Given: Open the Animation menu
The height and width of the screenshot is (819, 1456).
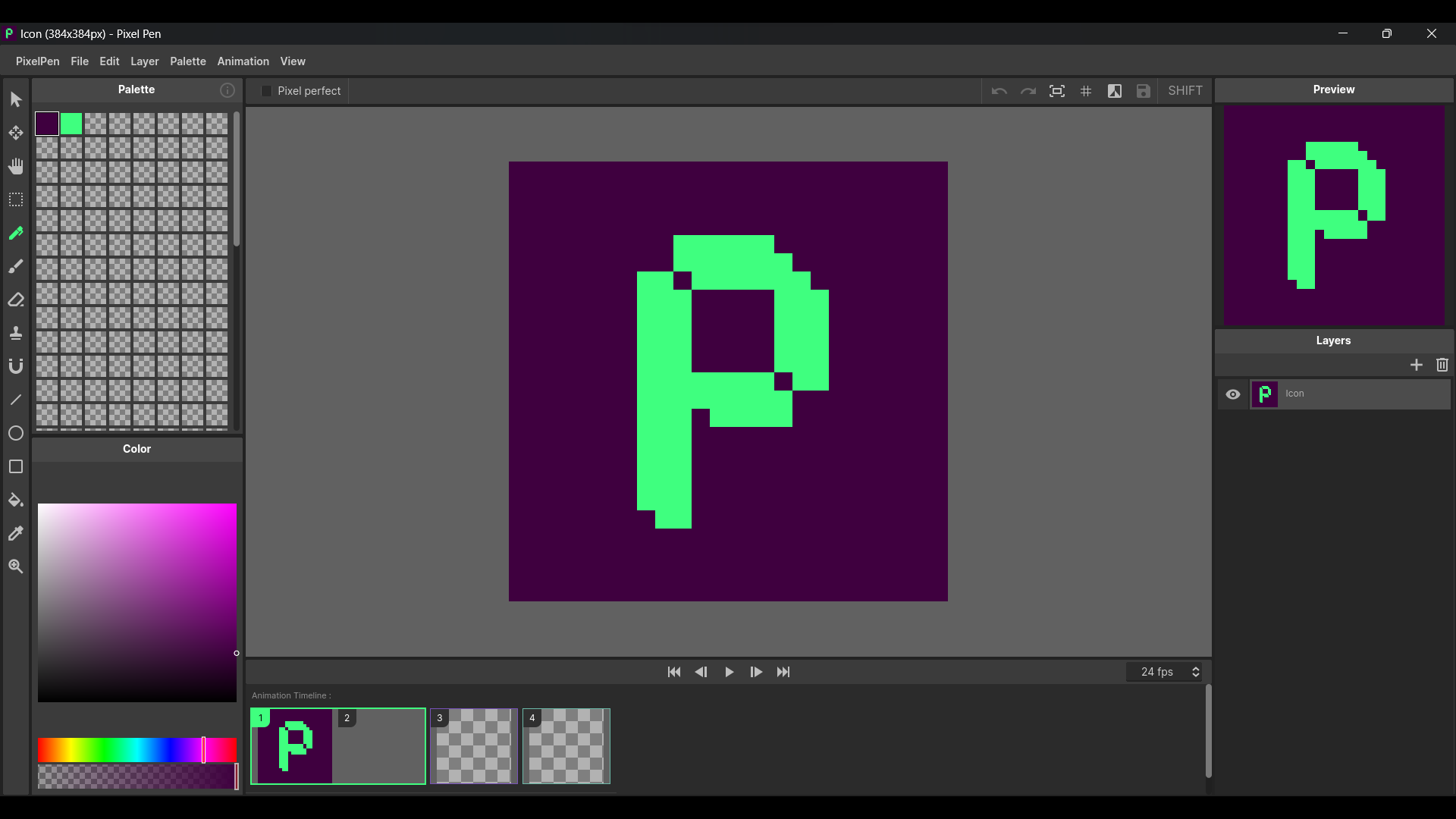Looking at the screenshot, I should pyautogui.click(x=243, y=61).
